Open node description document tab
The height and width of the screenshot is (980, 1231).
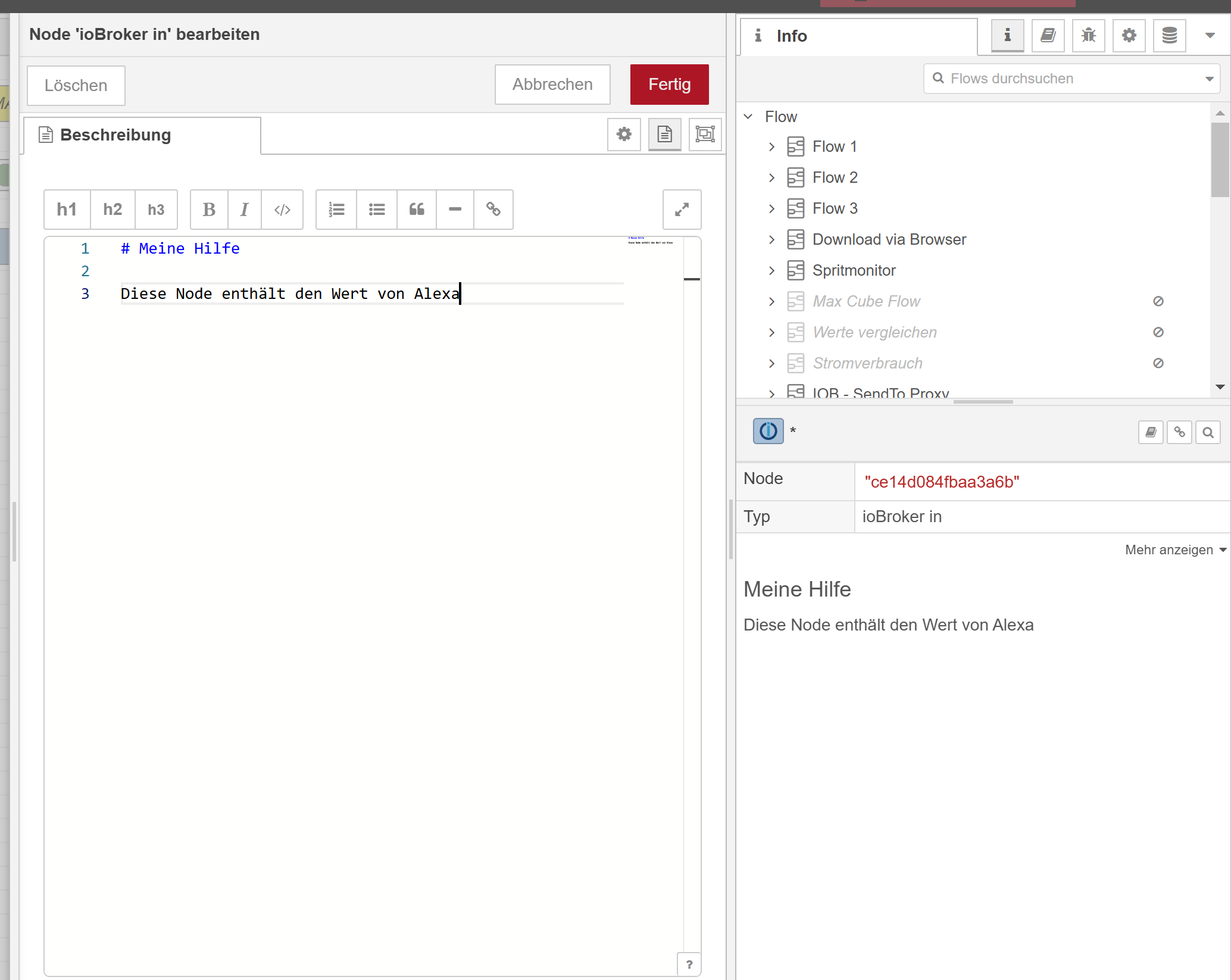665,134
